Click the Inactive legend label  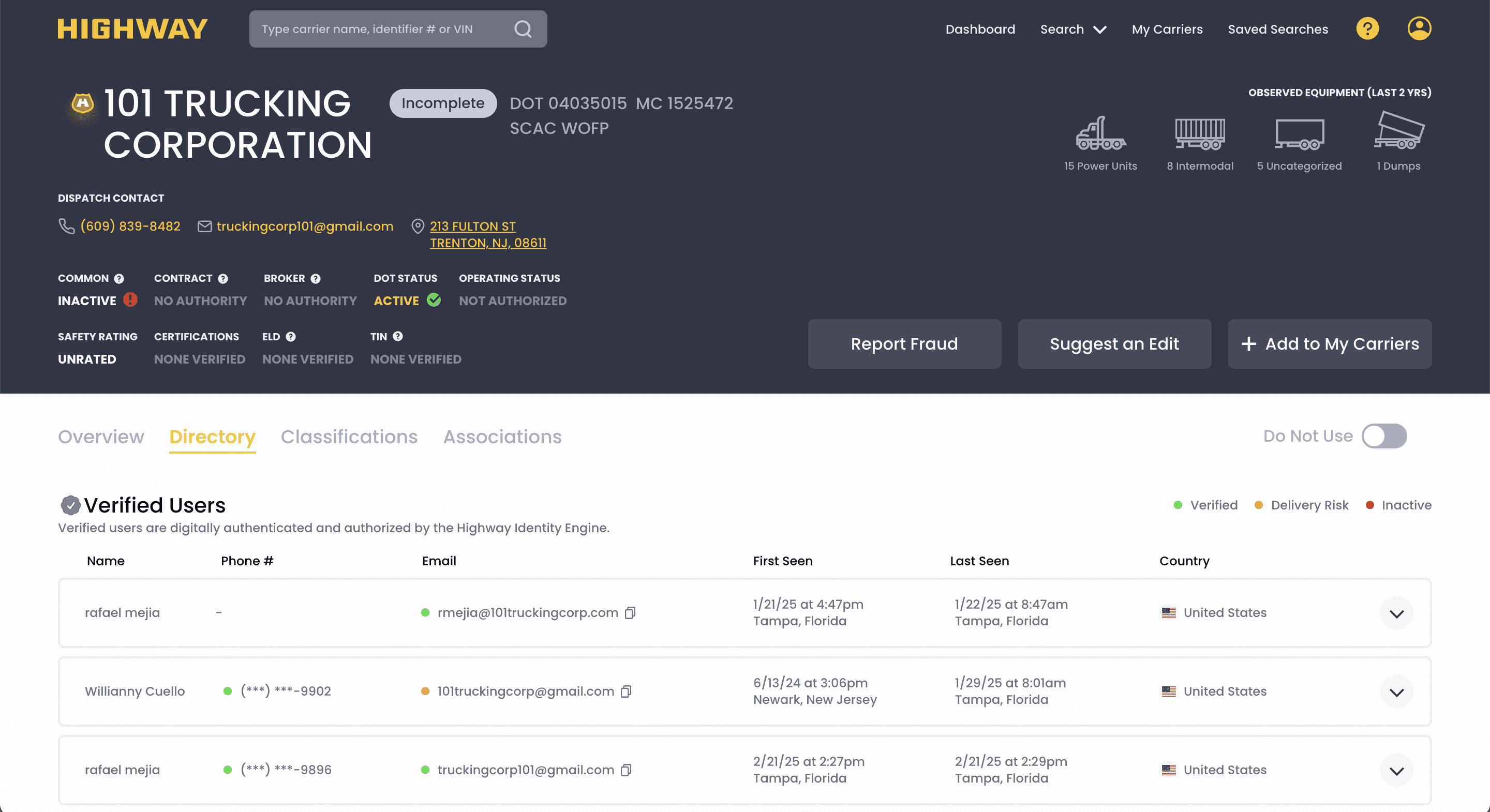pyautogui.click(x=1407, y=505)
